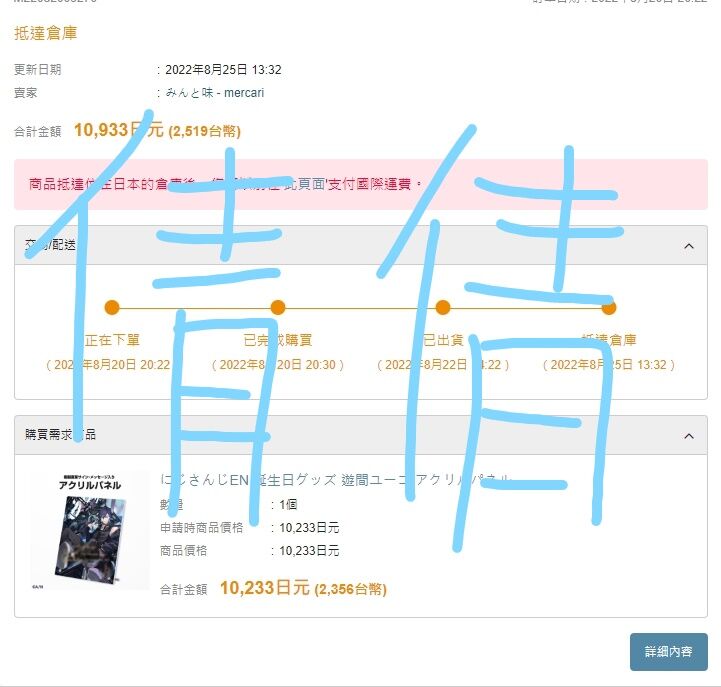Click the 購買需求商品 section header bar
The height and width of the screenshot is (687, 721).
pos(360,435)
